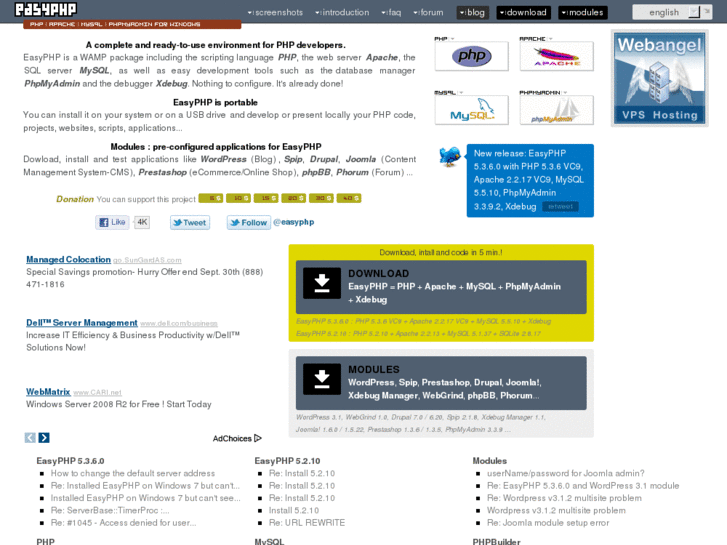This screenshot has height=545, width=727.
Task: Open the modules menu item
Action: 583,13
